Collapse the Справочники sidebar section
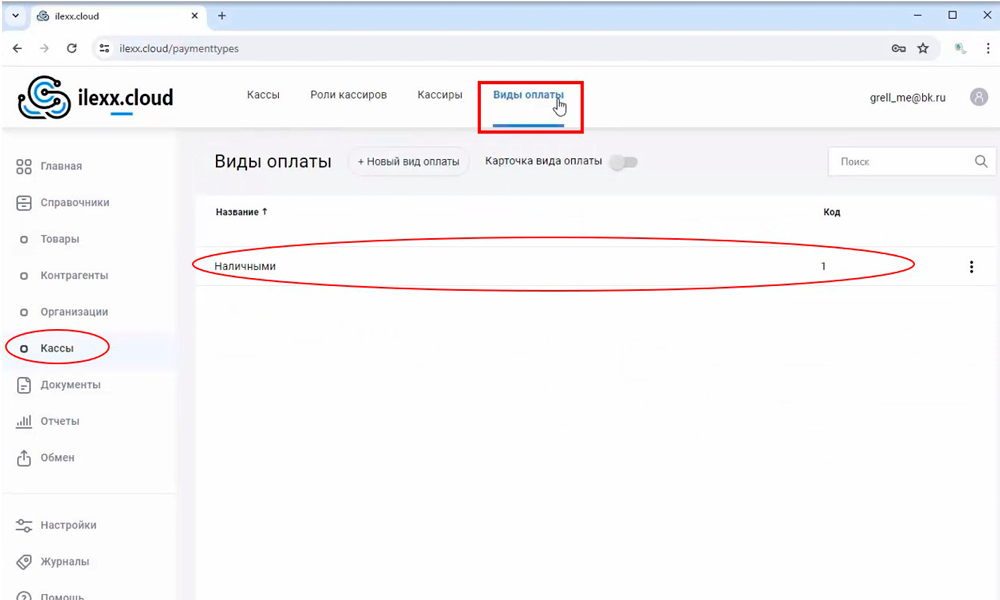This screenshot has height=600, width=1000. pos(74,203)
